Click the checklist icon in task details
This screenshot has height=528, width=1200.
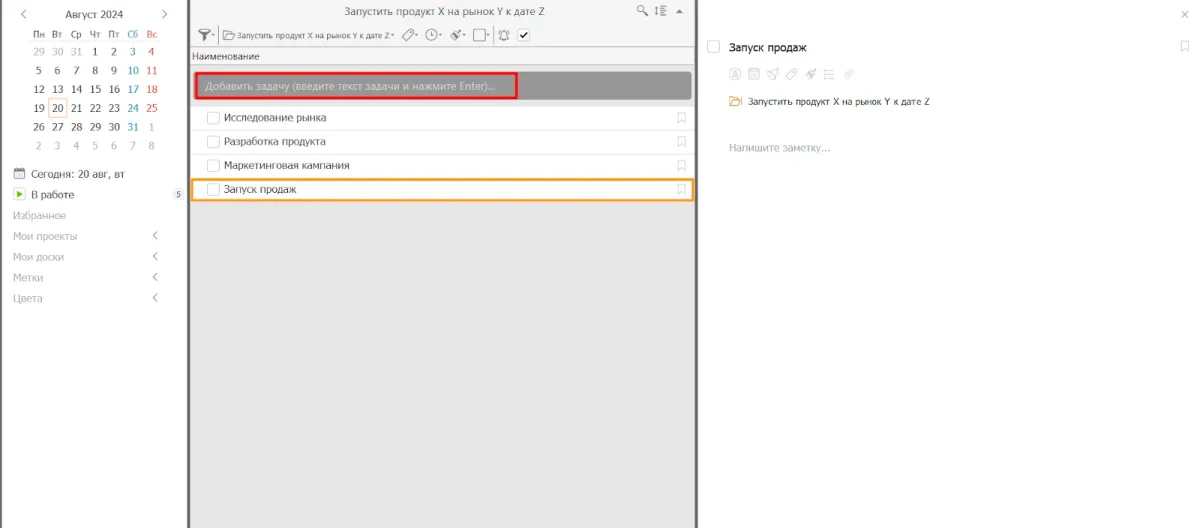(x=829, y=74)
